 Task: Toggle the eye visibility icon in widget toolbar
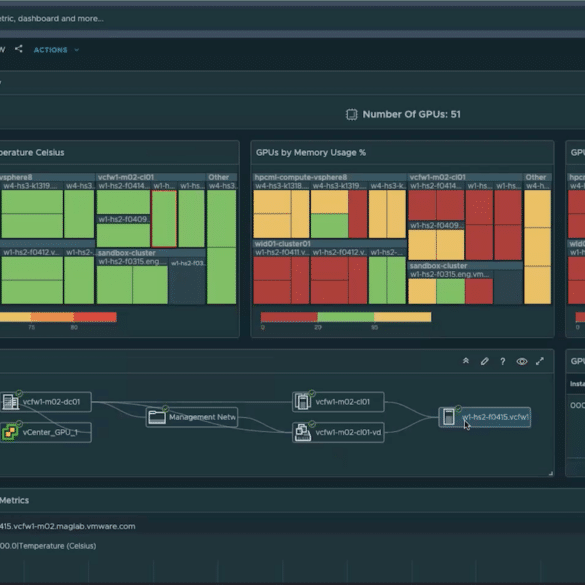(x=522, y=361)
